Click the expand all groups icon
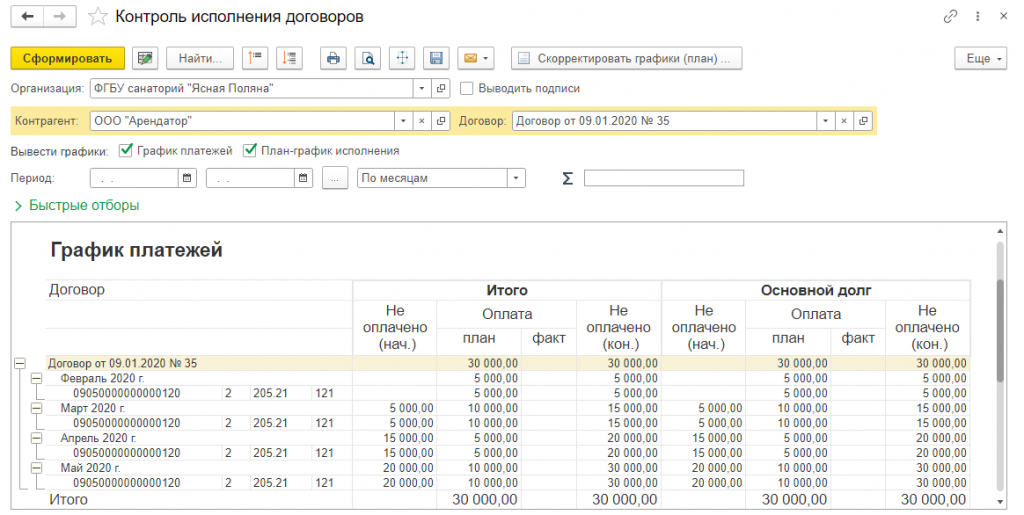The image size is (1024, 515). [288, 59]
